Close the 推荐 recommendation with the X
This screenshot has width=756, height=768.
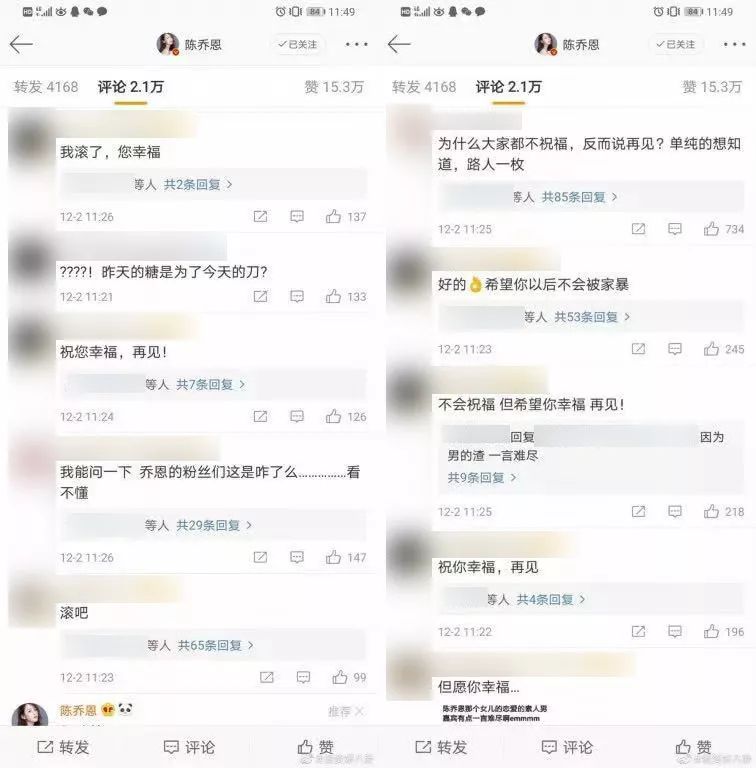[x=359, y=711]
